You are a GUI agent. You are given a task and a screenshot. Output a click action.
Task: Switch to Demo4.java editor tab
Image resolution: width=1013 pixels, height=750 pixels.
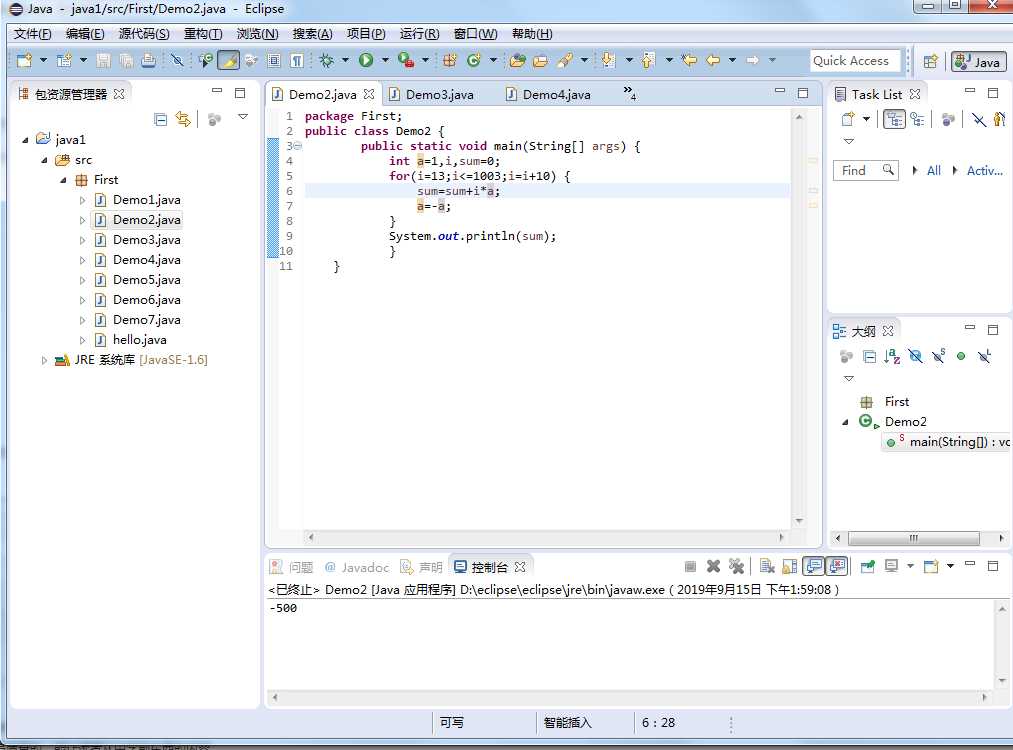tap(556, 94)
